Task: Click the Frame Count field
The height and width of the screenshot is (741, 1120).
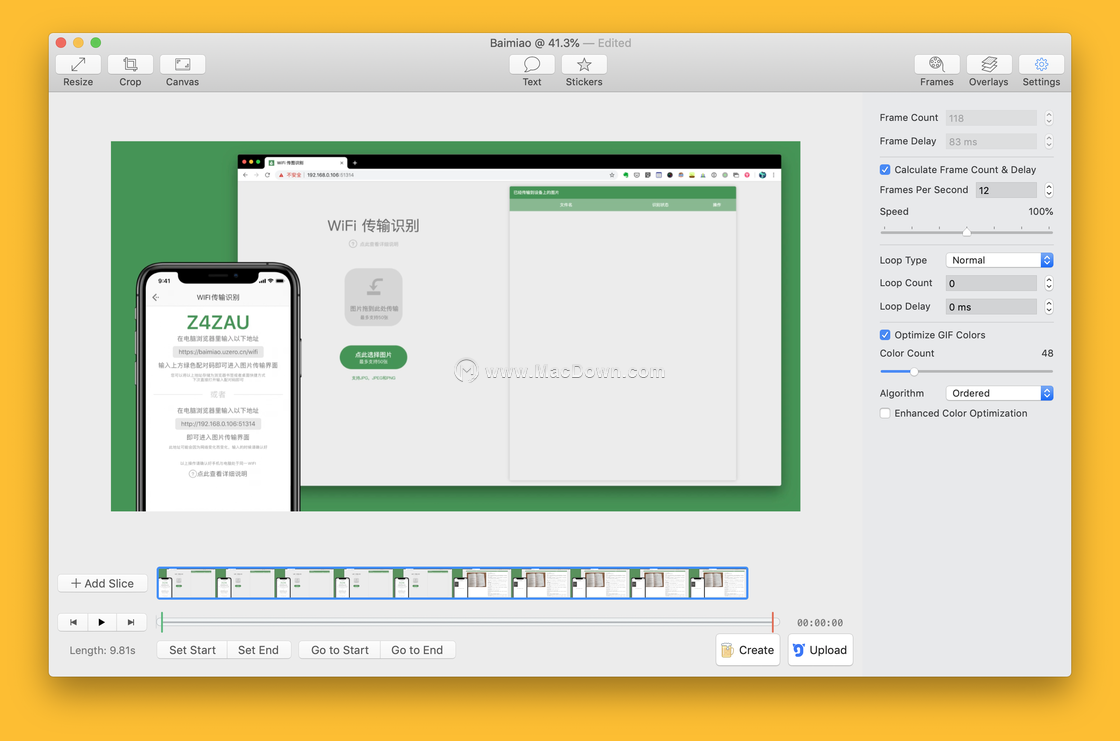Action: (991, 118)
